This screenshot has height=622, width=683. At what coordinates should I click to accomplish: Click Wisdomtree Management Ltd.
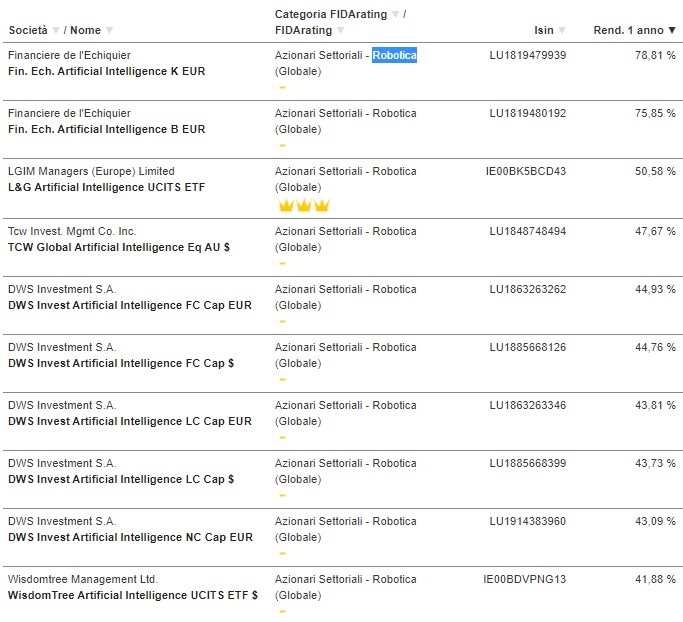pos(83,579)
